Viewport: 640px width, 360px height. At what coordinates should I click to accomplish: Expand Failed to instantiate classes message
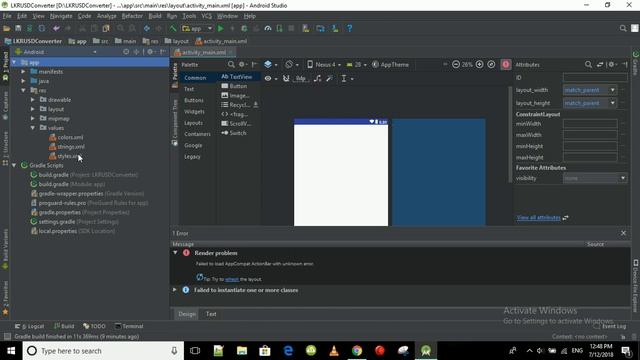point(175,290)
